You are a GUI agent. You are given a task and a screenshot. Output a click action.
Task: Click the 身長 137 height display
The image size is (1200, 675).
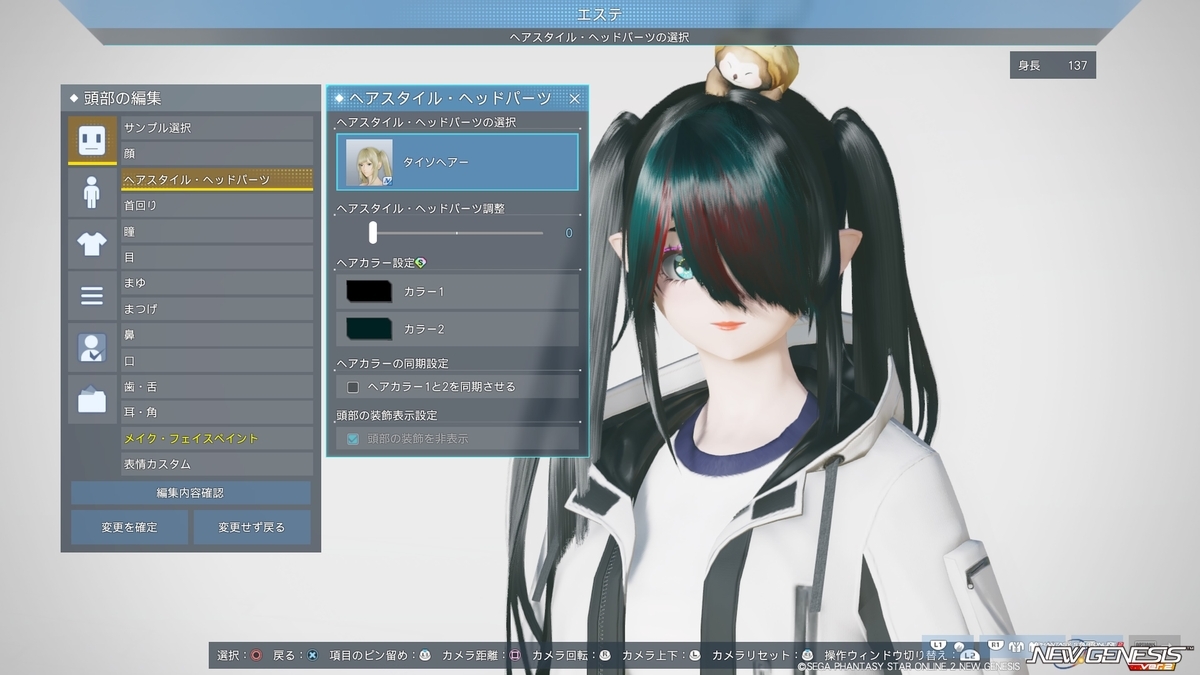pos(1053,65)
